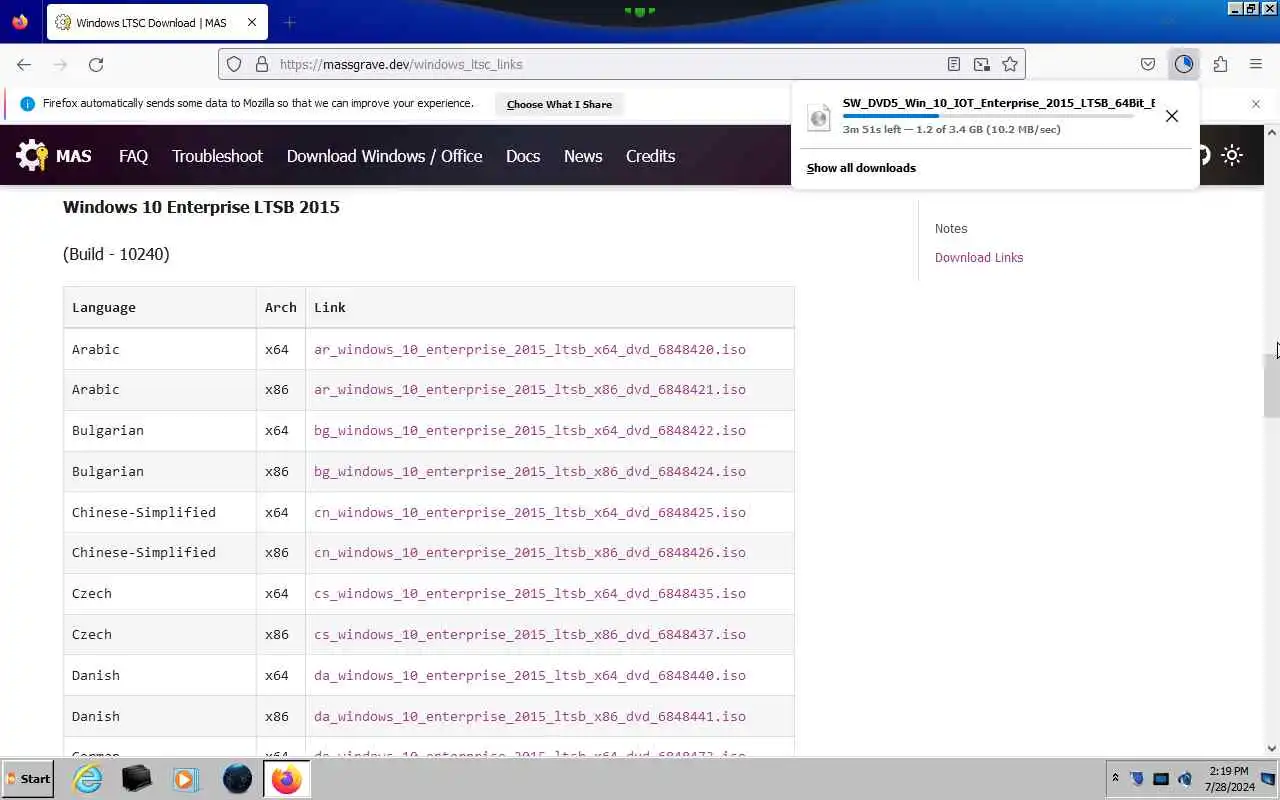Click the page vertical scrollbar thumb
The width and height of the screenshot is (1280, 800).
(1271, 385)
